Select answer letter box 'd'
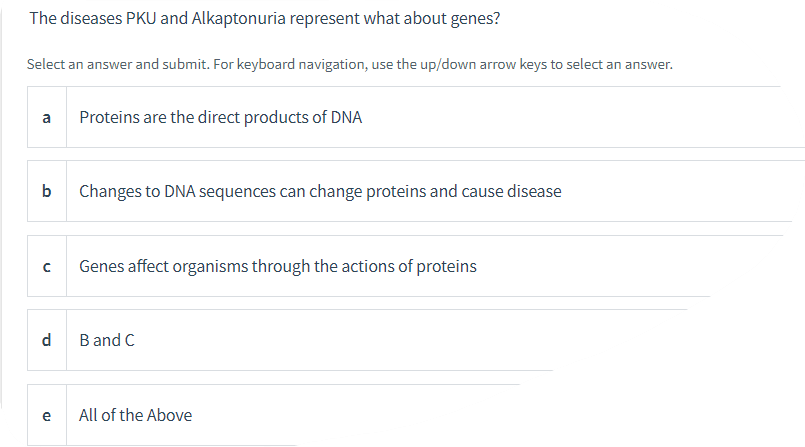 (x=47, y=340)
